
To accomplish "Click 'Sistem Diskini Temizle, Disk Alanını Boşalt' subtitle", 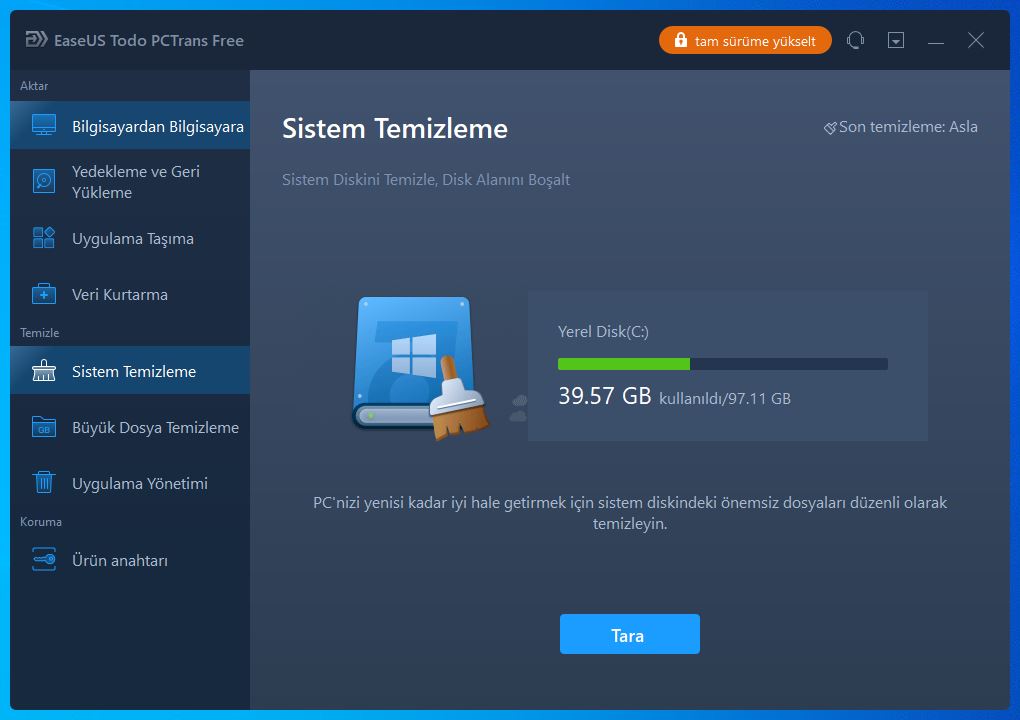I will pyautogui.click(x=425, y=180).
